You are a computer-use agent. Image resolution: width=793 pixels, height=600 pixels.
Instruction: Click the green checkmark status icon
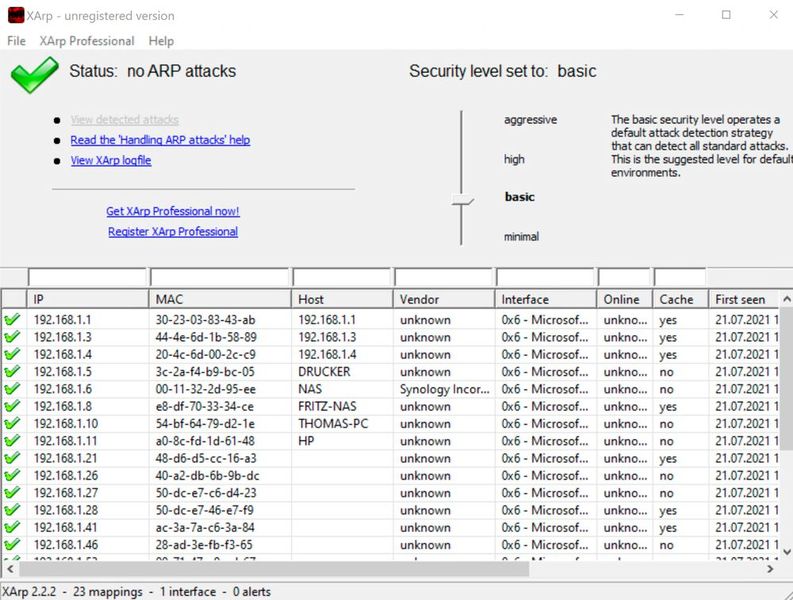click(x=35, y=74)
